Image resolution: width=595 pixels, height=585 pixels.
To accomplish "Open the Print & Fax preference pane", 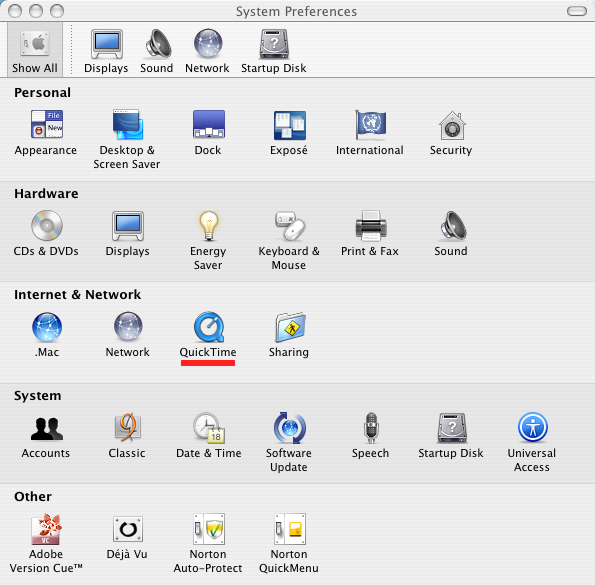I will (370, 234).
